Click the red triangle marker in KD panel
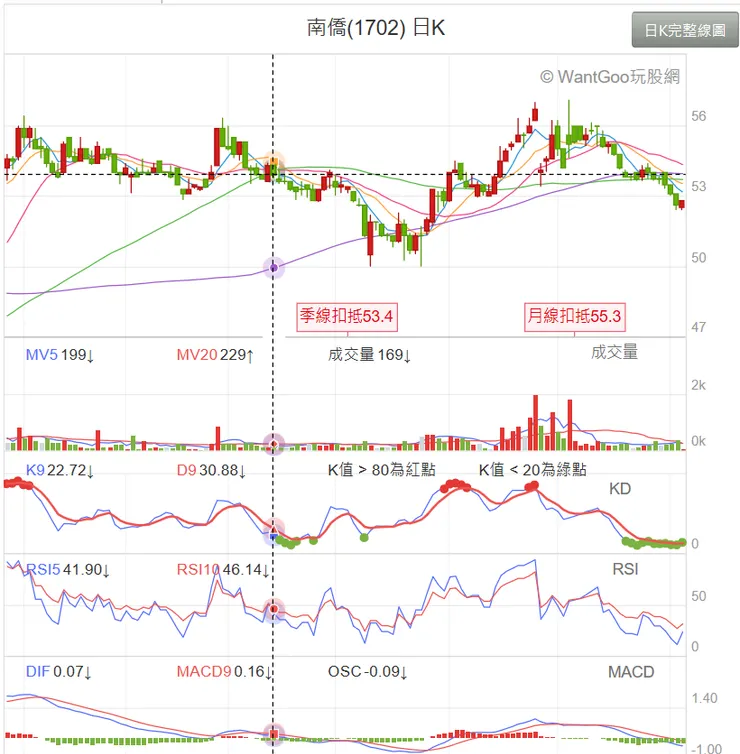 pos(273,530)
